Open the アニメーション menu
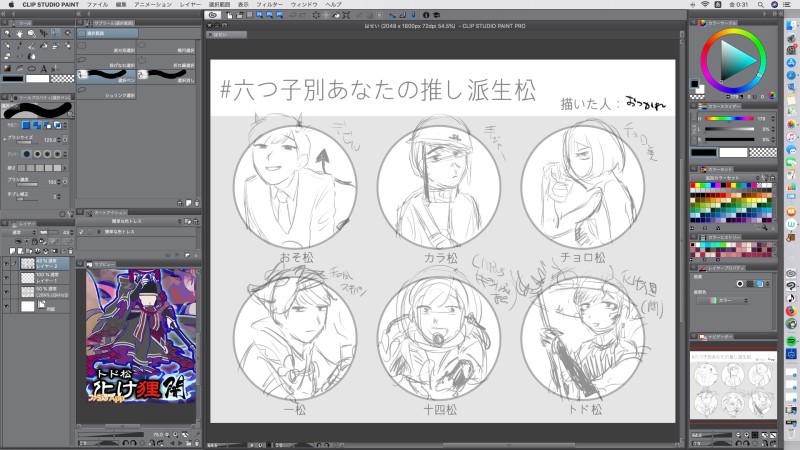The height and width of the screenshot is (450, 800). (153, 4)
